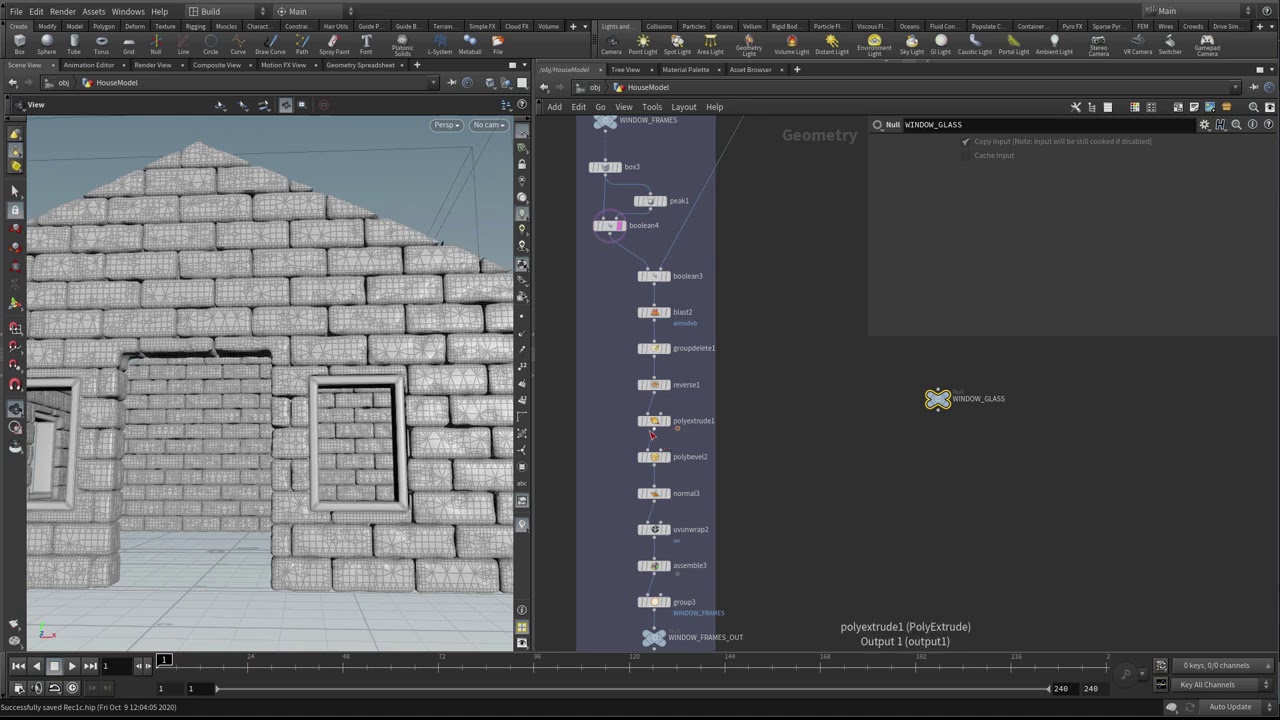
Task: Click the timeline frame 1 marker
Action: [x=164, y=660]
